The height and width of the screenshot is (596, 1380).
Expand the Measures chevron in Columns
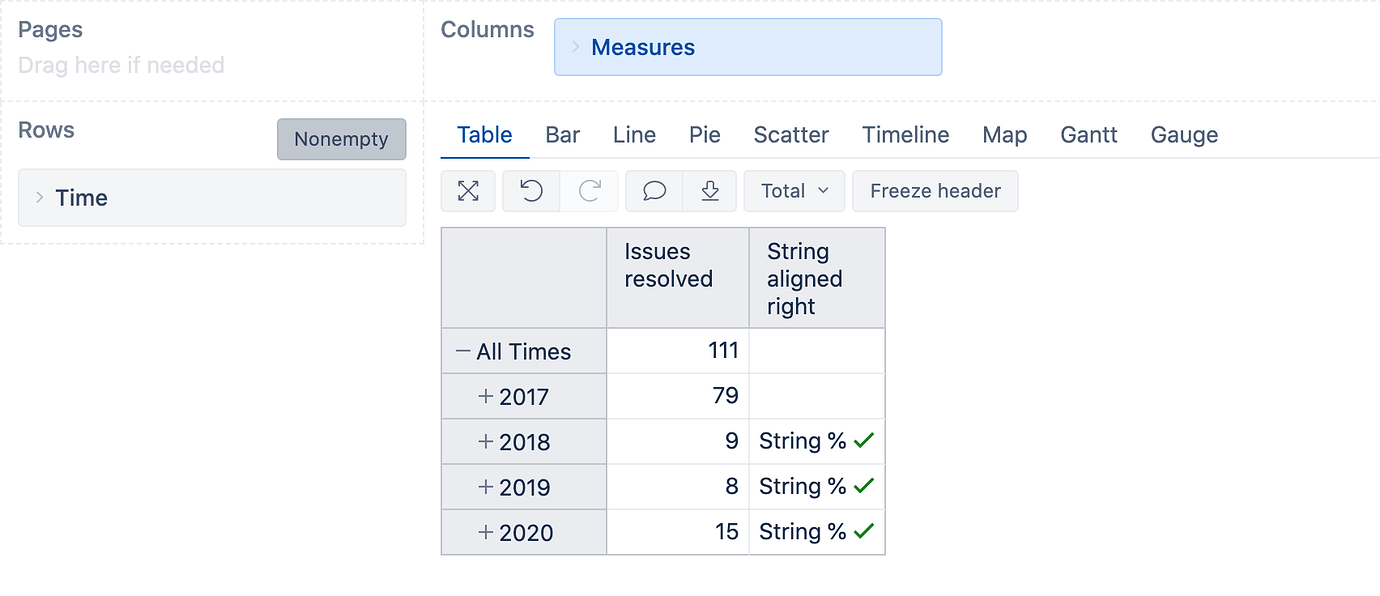coord(575,46)
